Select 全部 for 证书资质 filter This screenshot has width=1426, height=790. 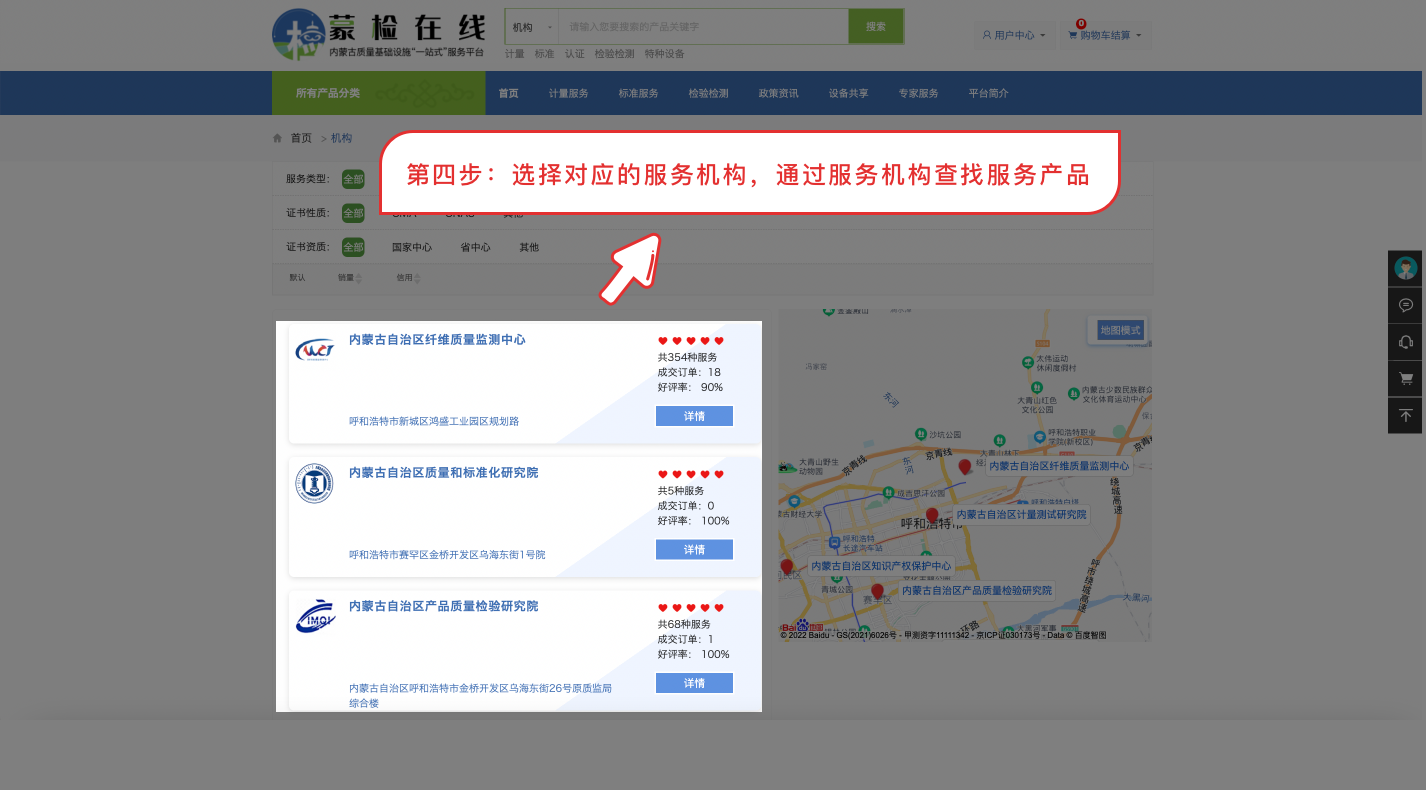tap(353, 247)
